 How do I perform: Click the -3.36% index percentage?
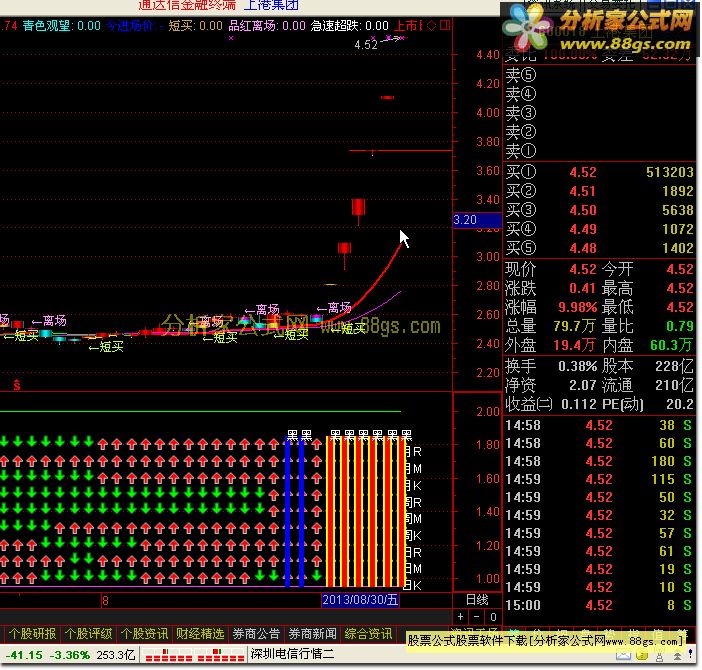(x=69, y=655)
